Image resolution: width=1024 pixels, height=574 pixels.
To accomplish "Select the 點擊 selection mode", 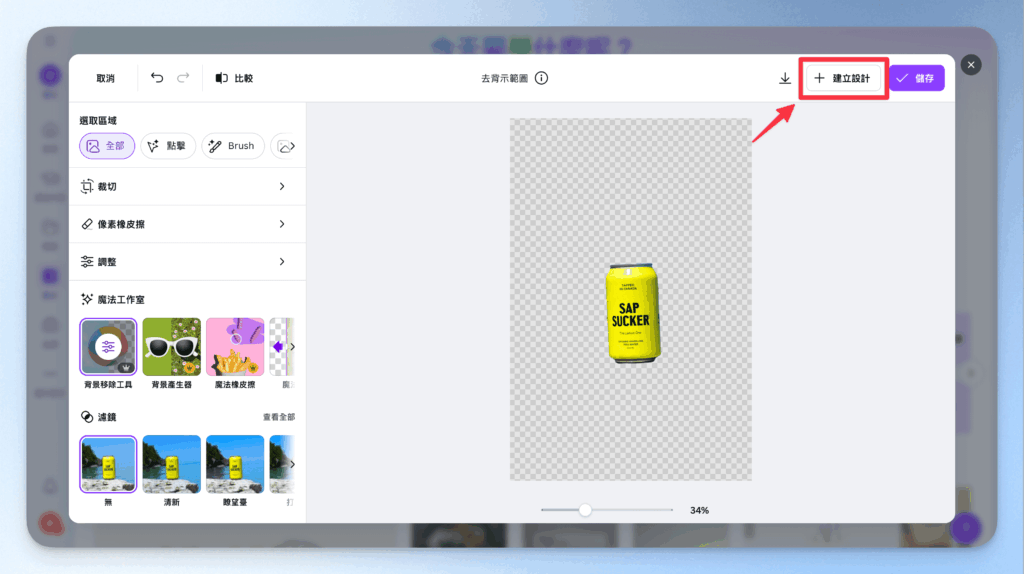I will (167, 146).
